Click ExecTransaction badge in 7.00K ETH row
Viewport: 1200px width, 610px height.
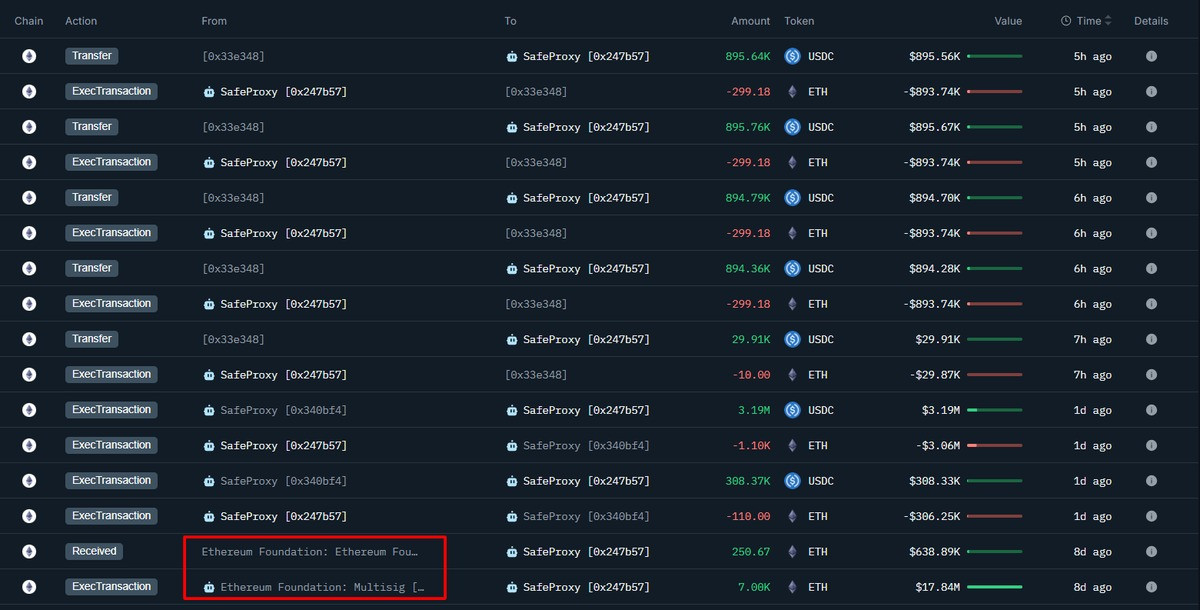click(111, 586)
